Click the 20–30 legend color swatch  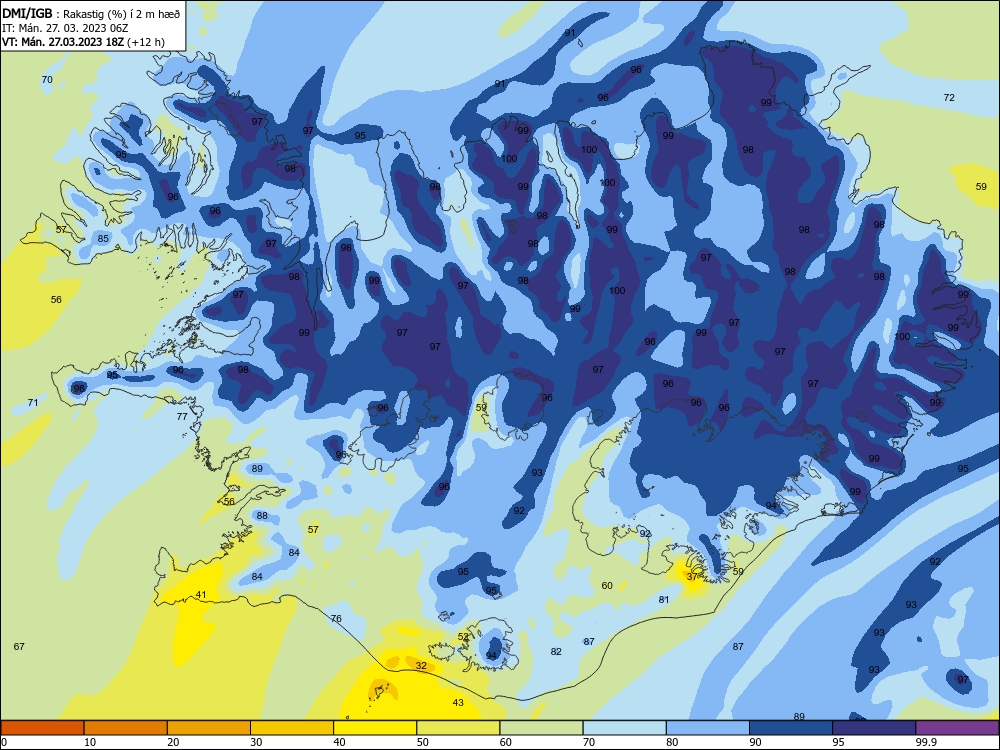[x=209, y=728]
